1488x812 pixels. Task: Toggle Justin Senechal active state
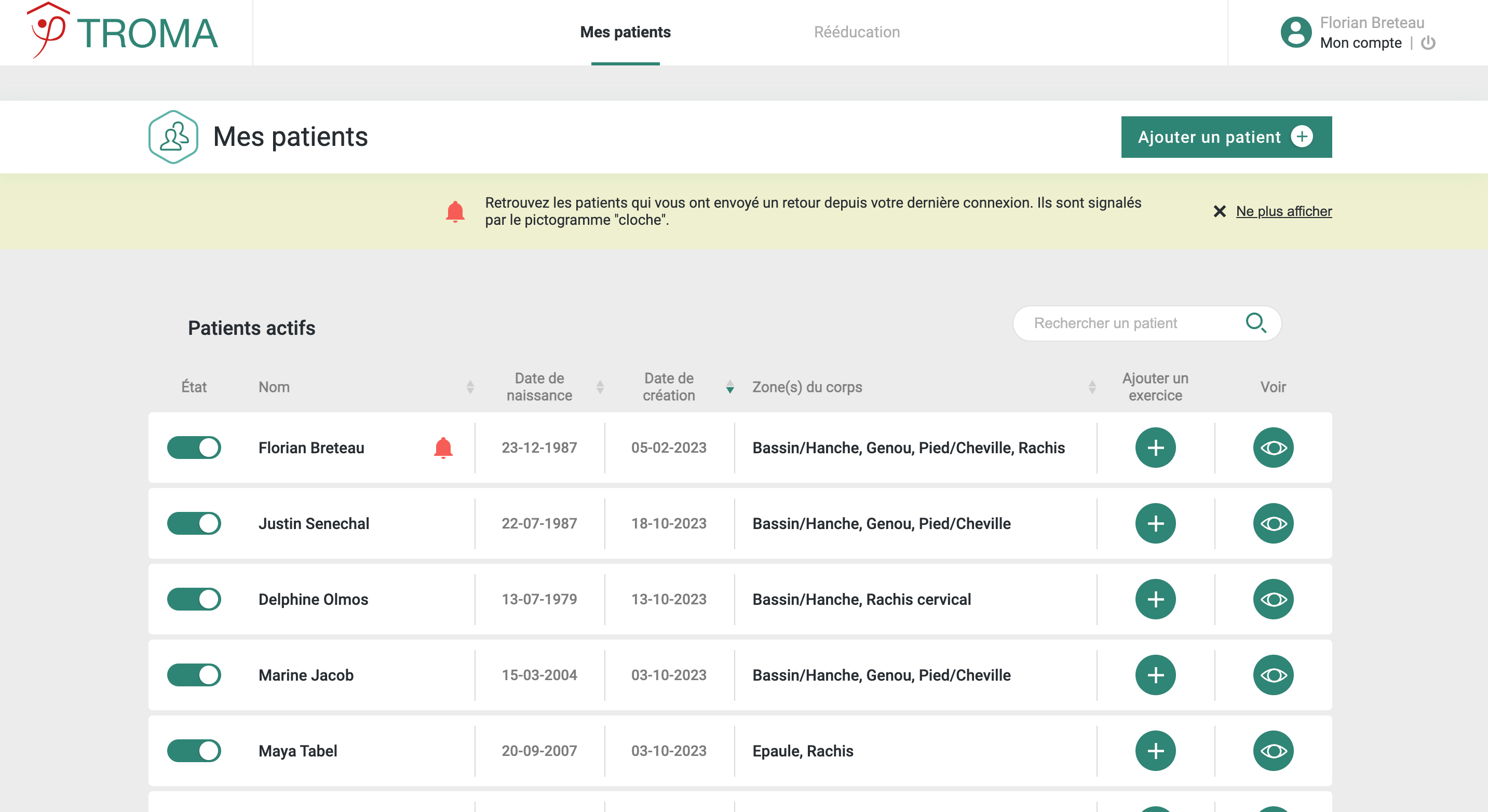[x=194, y=523]
